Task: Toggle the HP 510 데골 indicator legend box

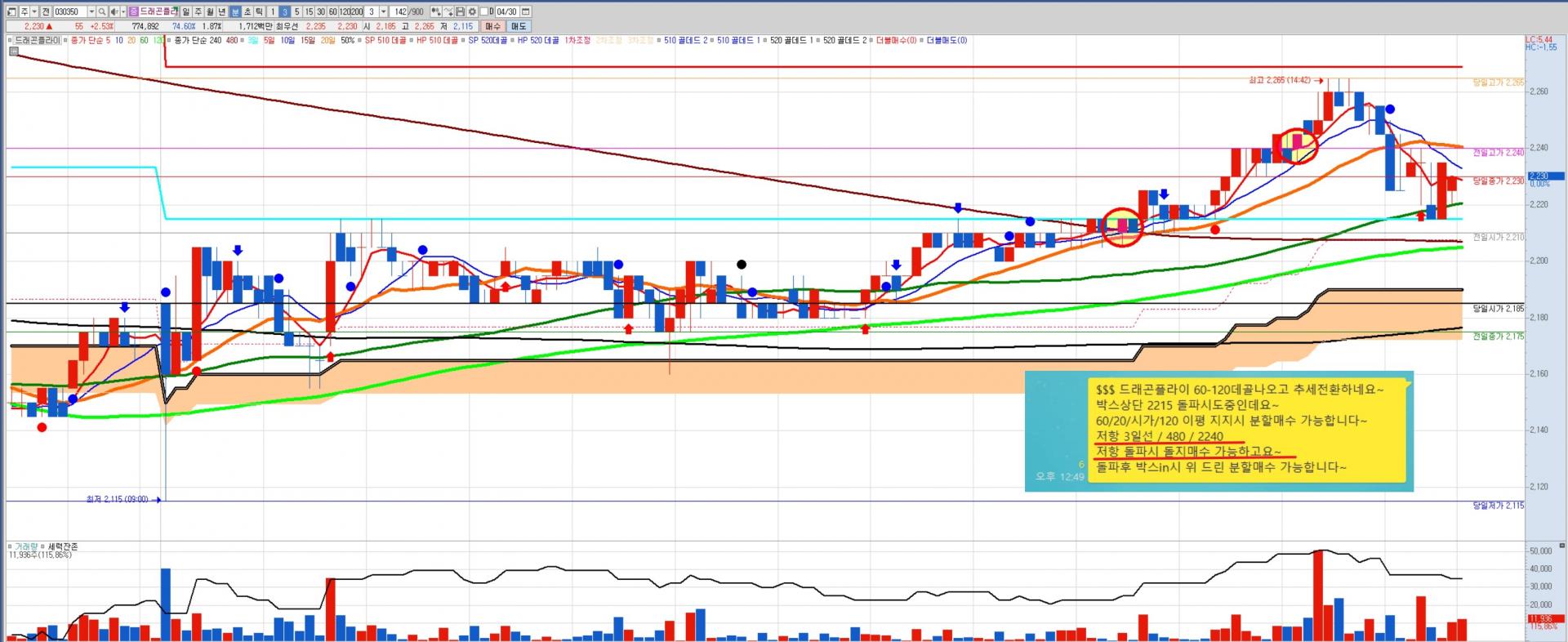Action: click(412, 40)
